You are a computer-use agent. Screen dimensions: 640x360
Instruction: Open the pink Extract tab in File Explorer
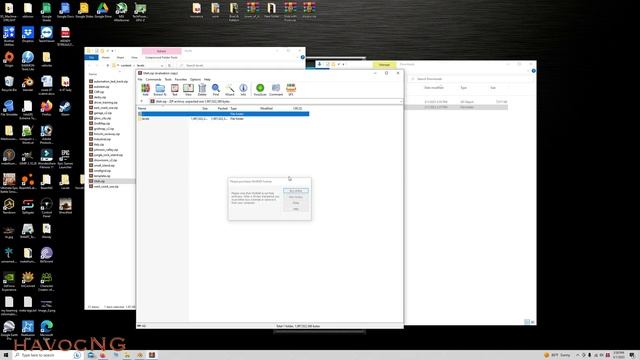[161, 51]
